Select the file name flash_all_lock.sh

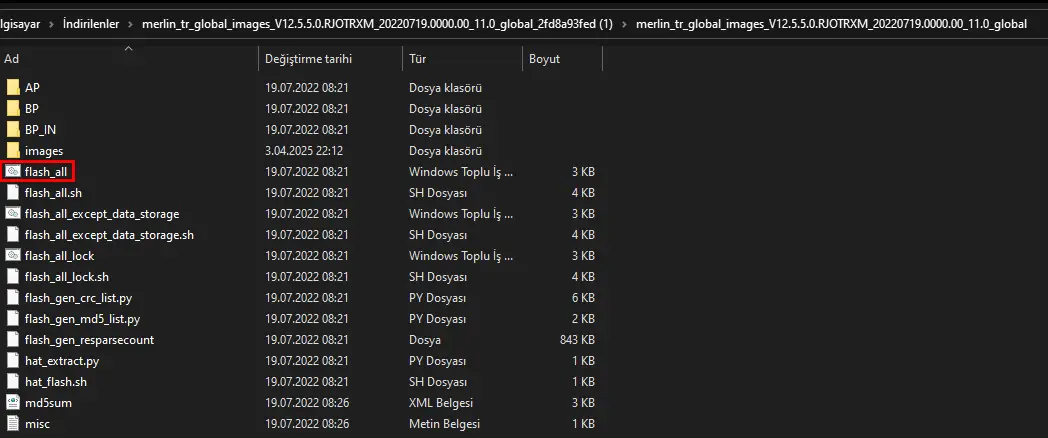pyautogui.click(x=67, y=277)
